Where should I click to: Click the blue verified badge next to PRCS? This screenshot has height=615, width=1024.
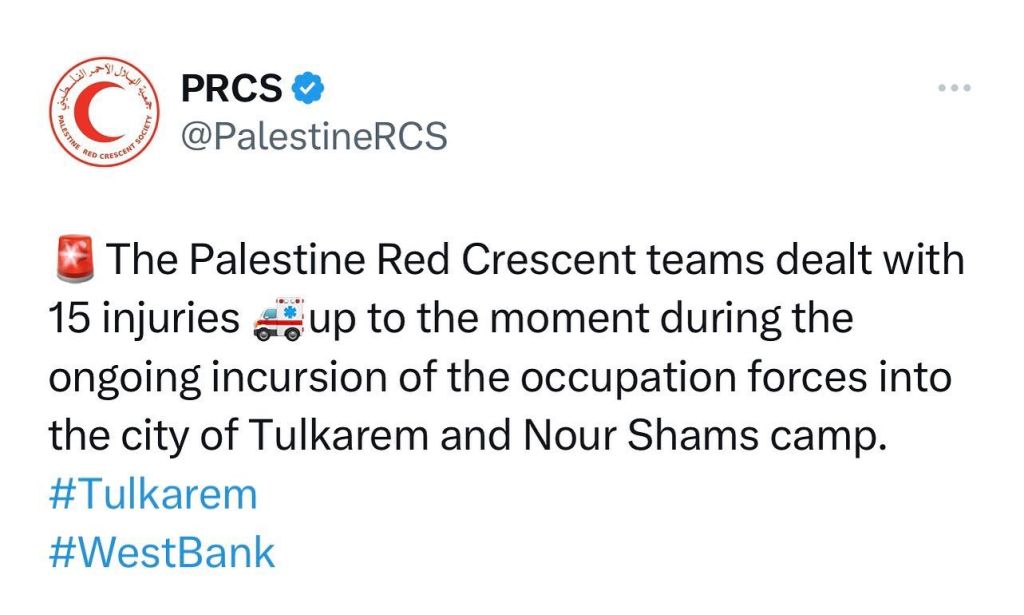(307, 87)
